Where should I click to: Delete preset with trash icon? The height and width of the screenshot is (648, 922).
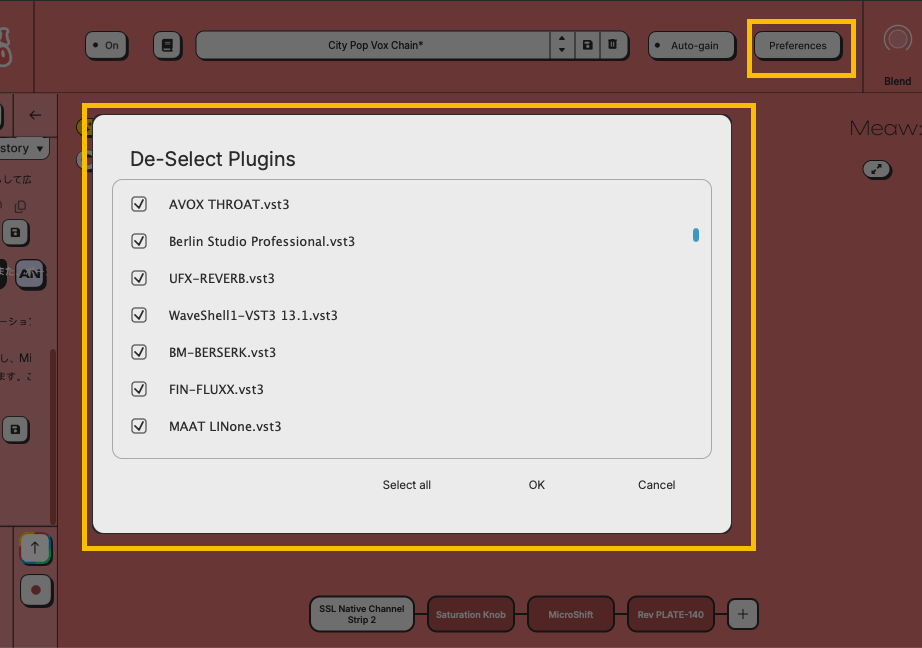click(x=613, y=45)
